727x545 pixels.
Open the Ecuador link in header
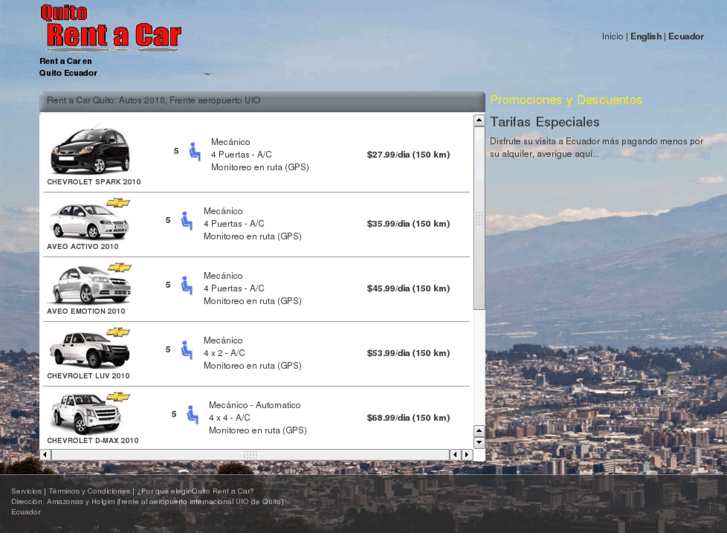pos(686,36)
